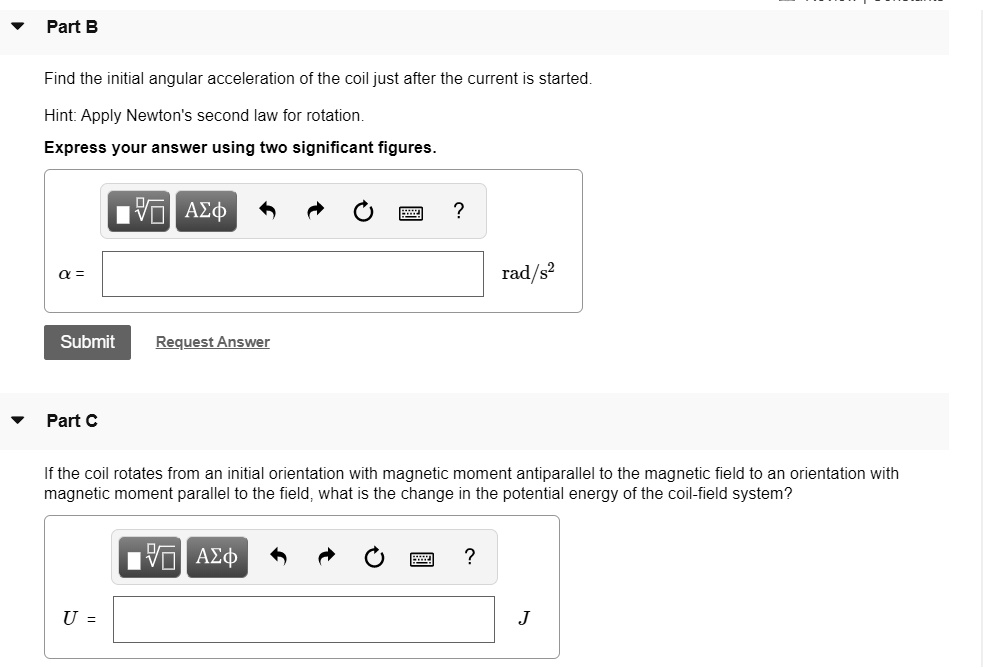Viewport: 983px width, 668px height.
Task: Open Greek symbols menu in Part C
Action: pos(217,557)
